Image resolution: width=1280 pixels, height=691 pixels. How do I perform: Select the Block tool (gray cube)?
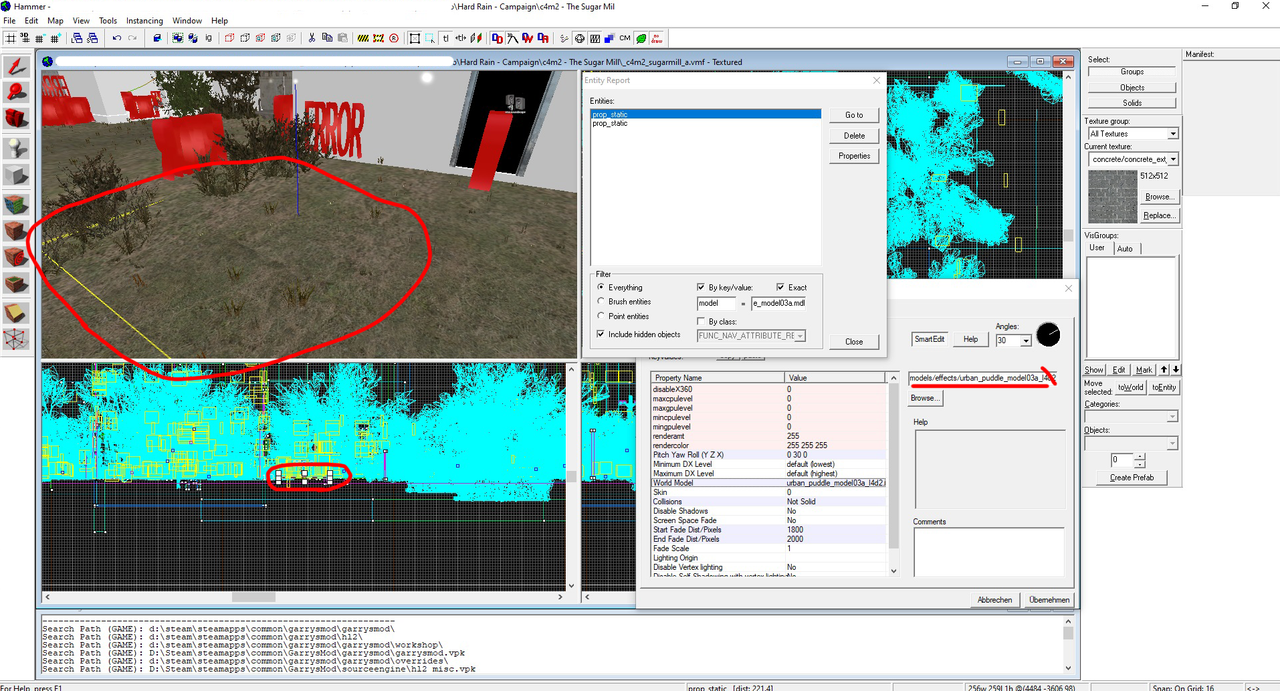[x=17, y=176]
